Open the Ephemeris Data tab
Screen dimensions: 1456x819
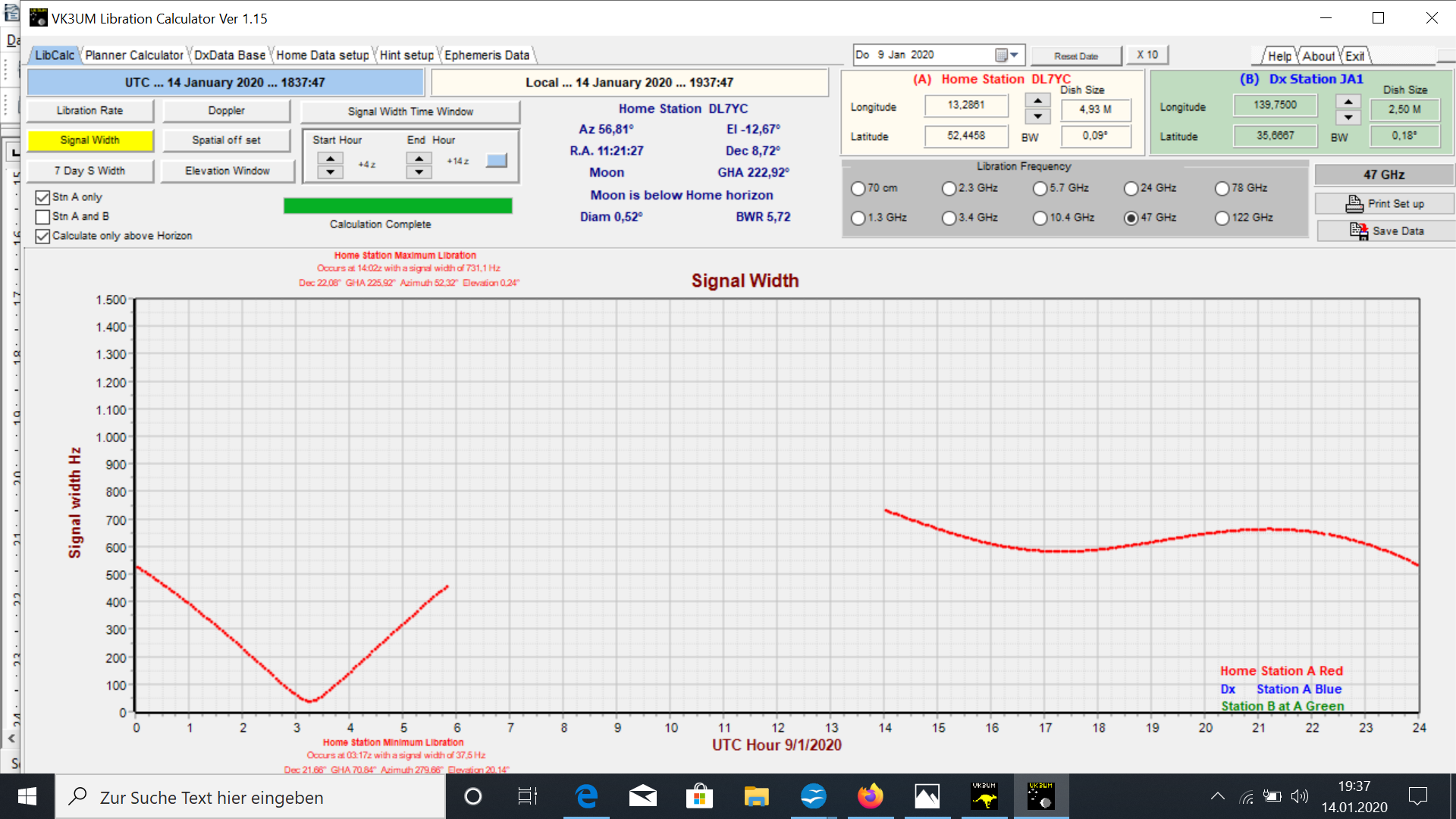click(487, 55)
